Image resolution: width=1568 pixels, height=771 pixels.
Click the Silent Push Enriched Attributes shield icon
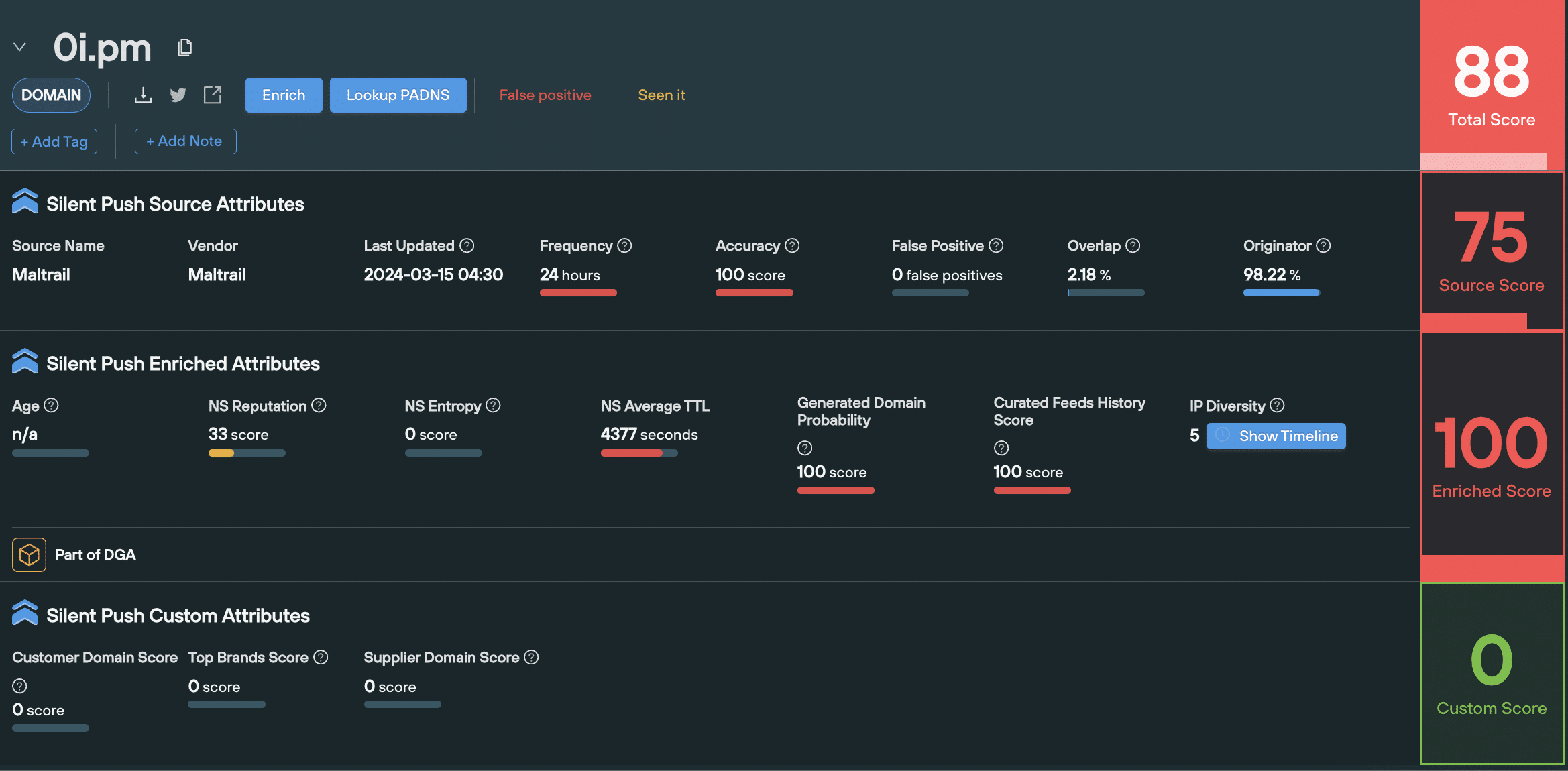coord(24,363)
